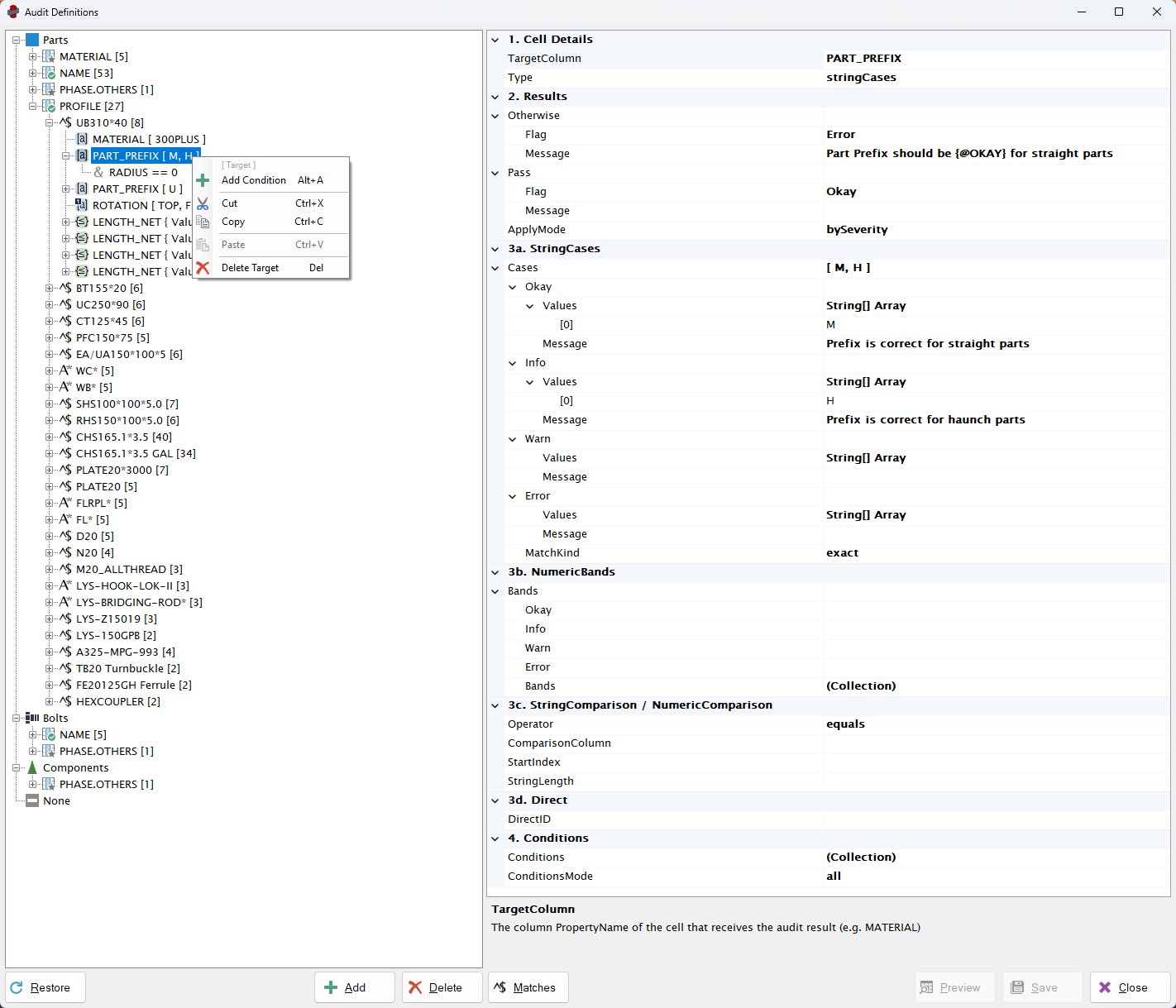Viewport: 1176px width, 1008px height.
Task: Click the blue Parts root node icon
Action: [32, 40]
